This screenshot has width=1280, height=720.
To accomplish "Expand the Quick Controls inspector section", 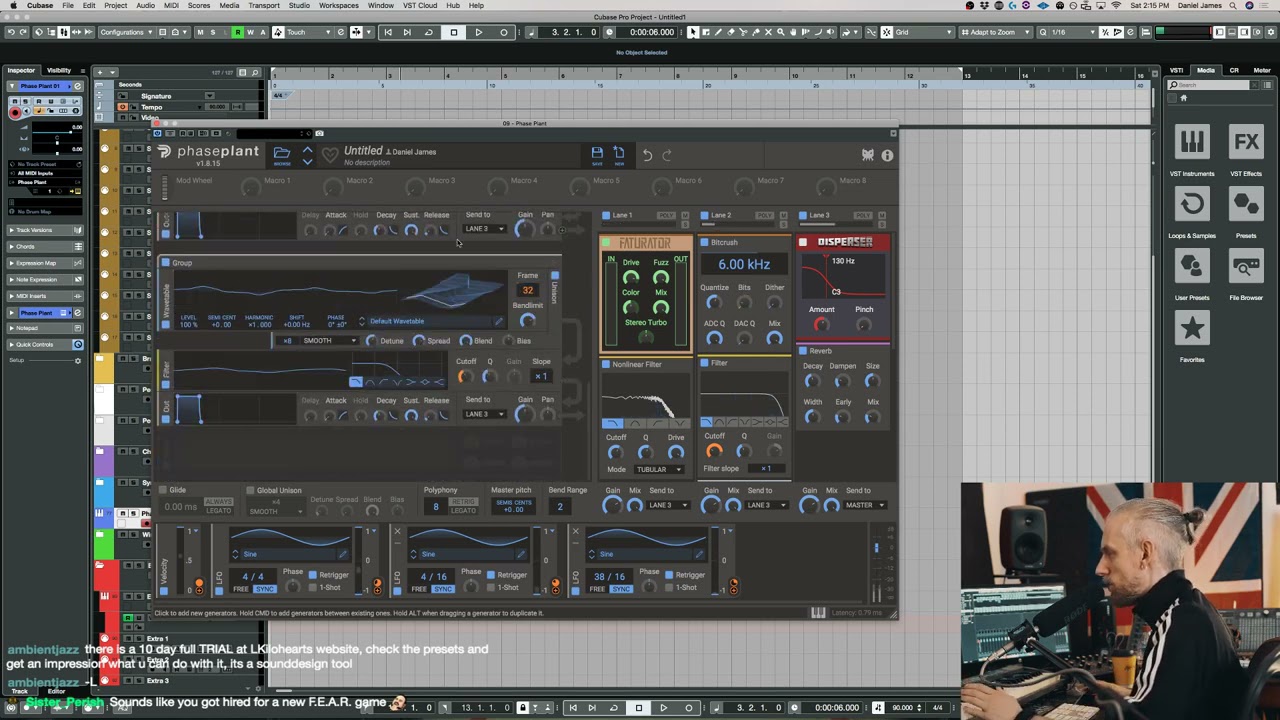I will (45, 345).
